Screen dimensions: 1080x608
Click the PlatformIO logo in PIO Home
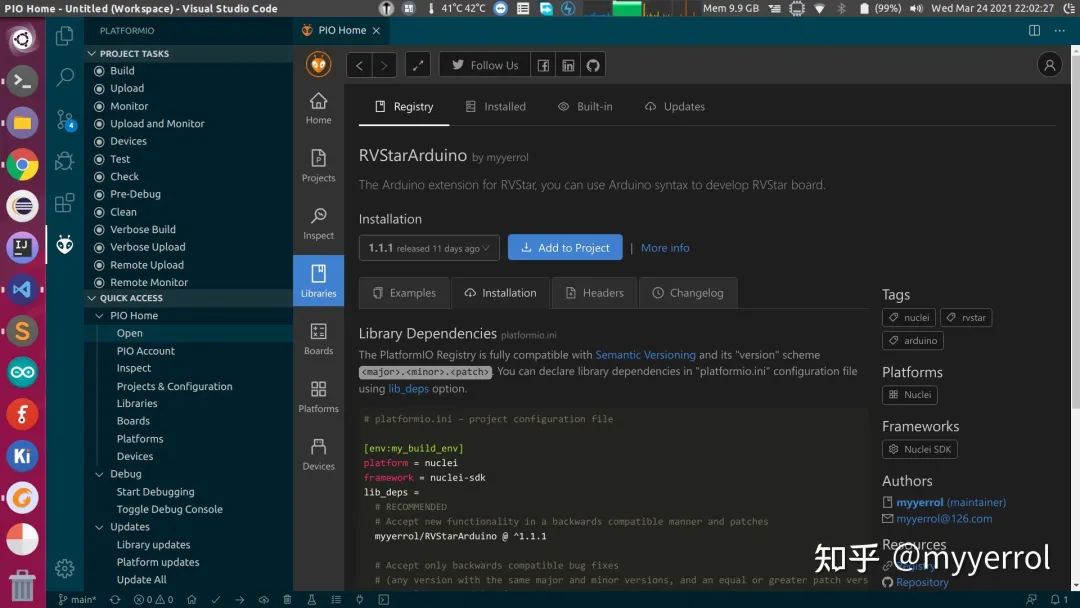point(318,65)
